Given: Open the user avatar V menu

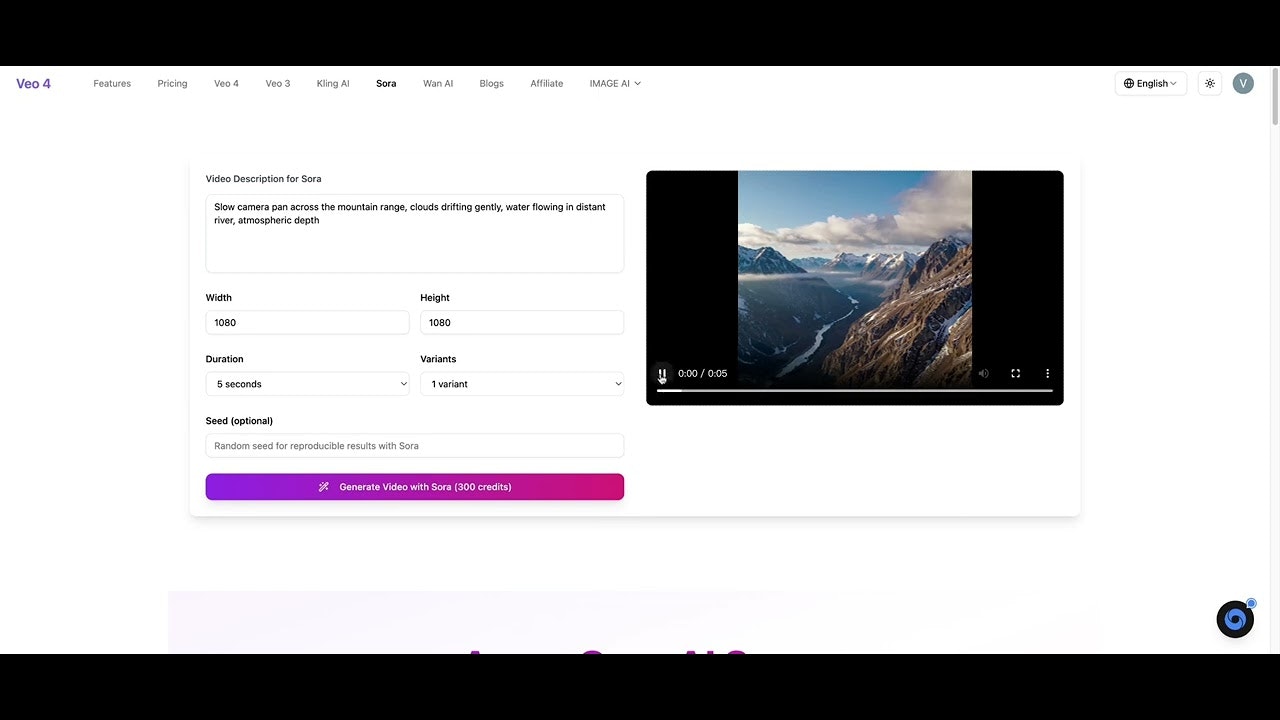Looking at the screenshot, I should point(1243,84).
